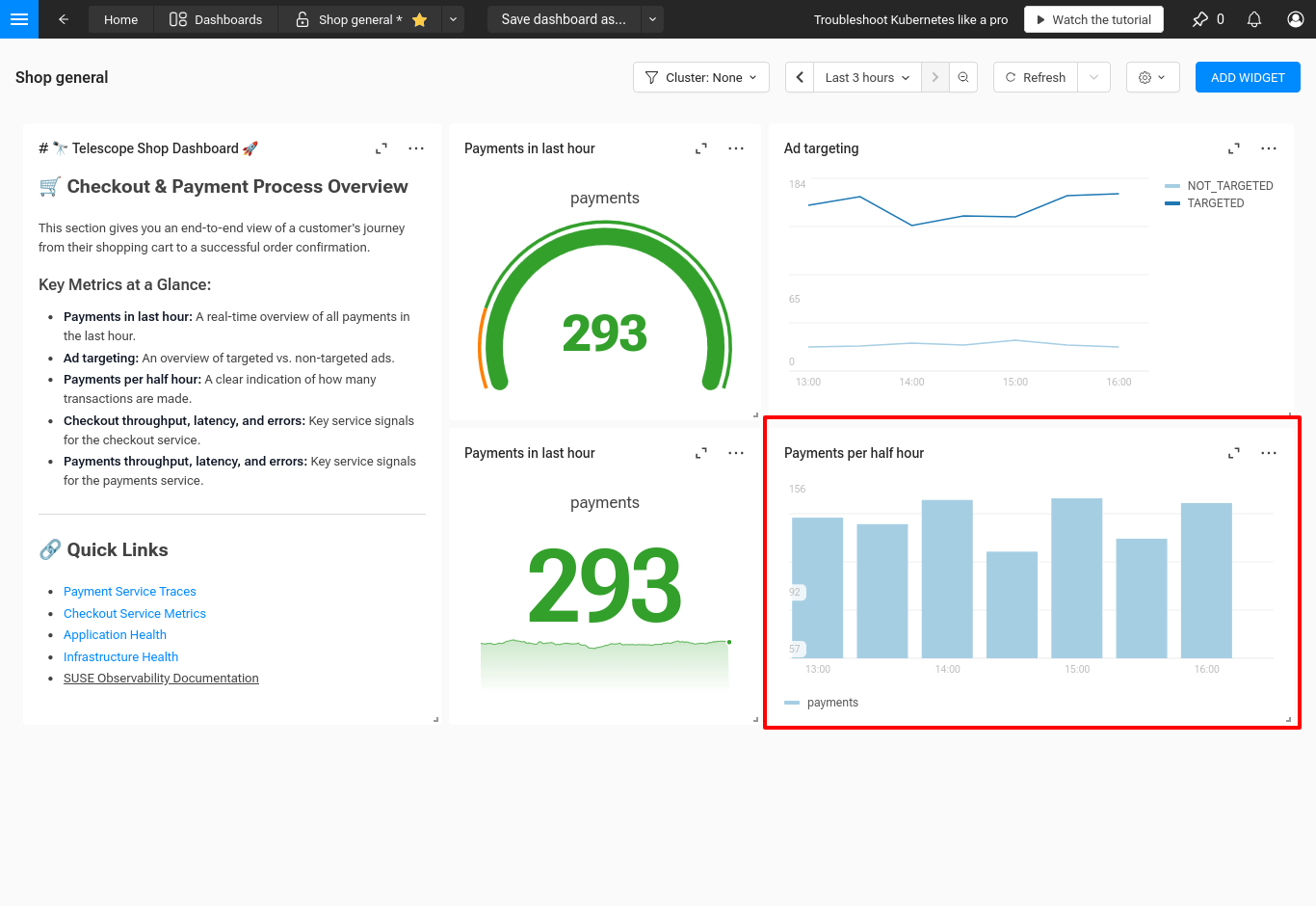Go to the Home tab
Viewport: 1316px width, 906px height.
[x=120, y=19]
